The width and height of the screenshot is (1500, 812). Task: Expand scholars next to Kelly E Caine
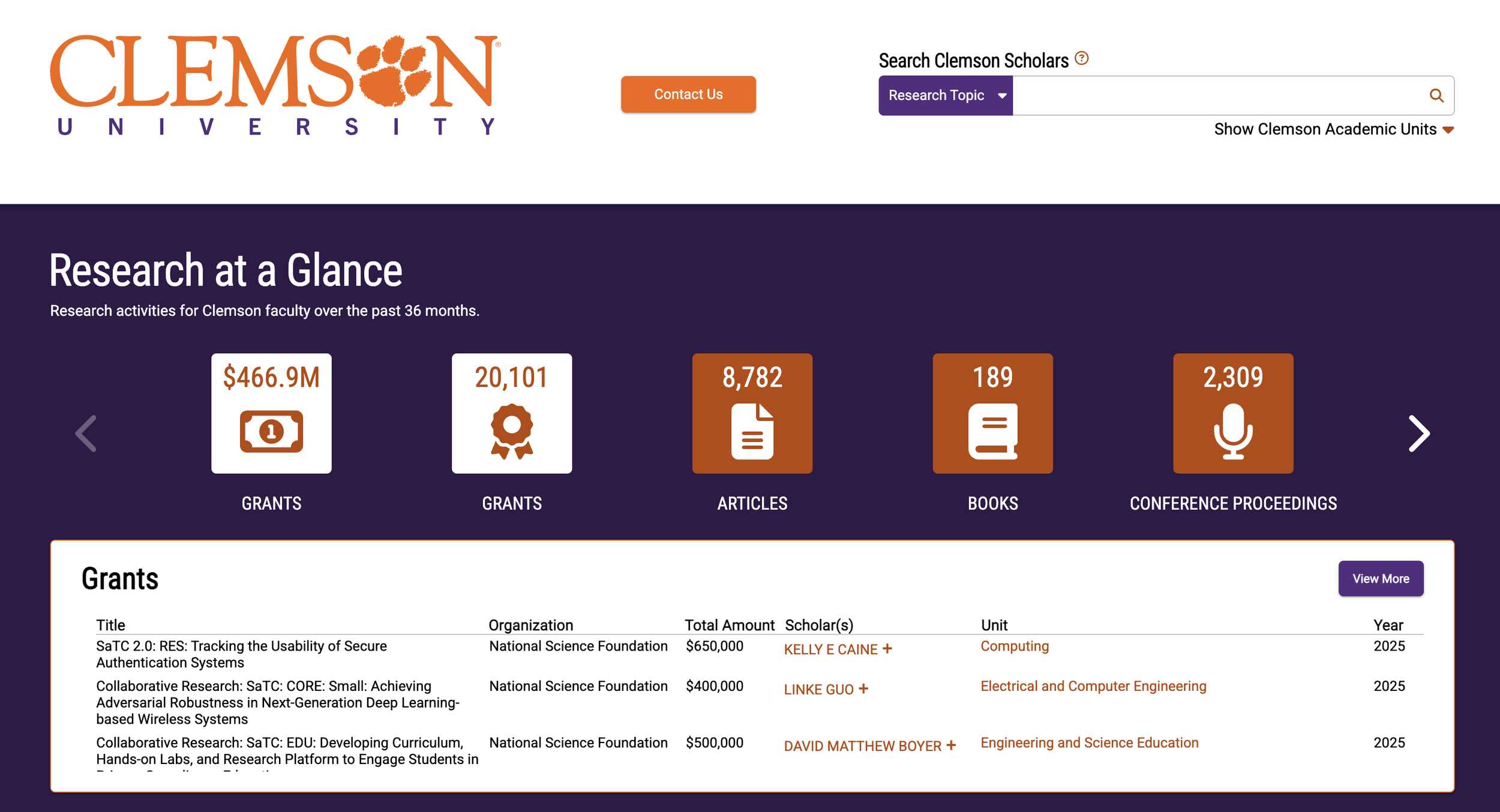tap(887, 648)
